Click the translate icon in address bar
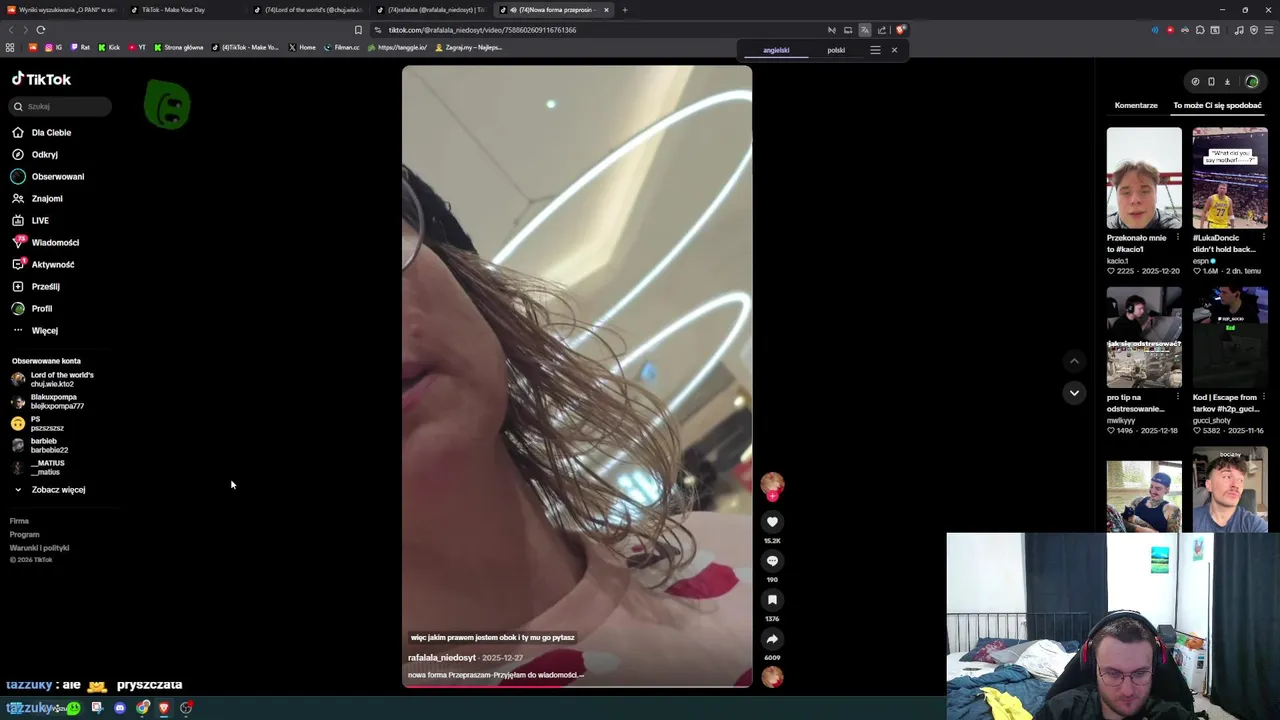1280x720 pixels. click(865, 30)
